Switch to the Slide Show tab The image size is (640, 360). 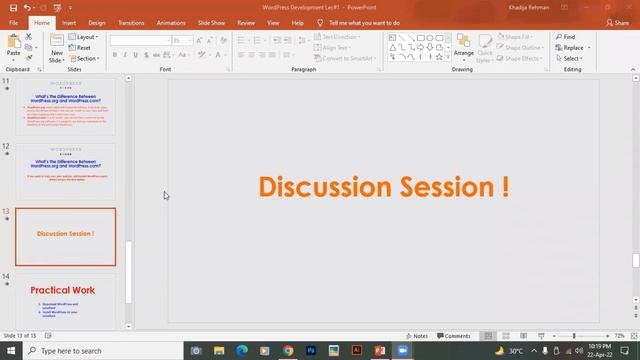pyautogui.click(x=211, y=23)
